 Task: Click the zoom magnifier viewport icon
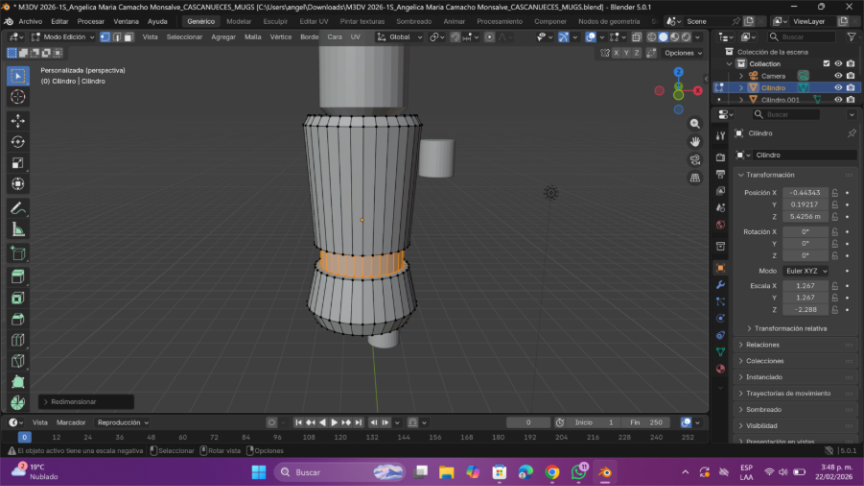tap(695, 124)
